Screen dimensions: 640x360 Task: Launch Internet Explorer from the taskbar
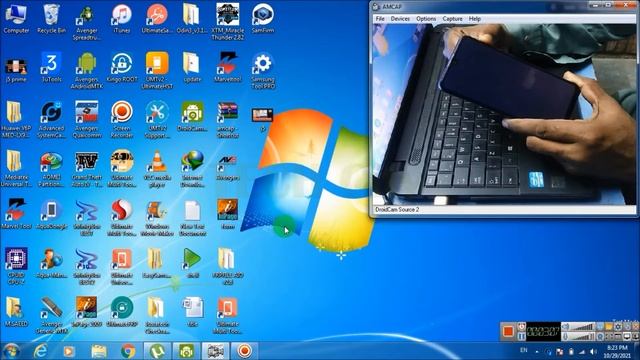(40, 351)
